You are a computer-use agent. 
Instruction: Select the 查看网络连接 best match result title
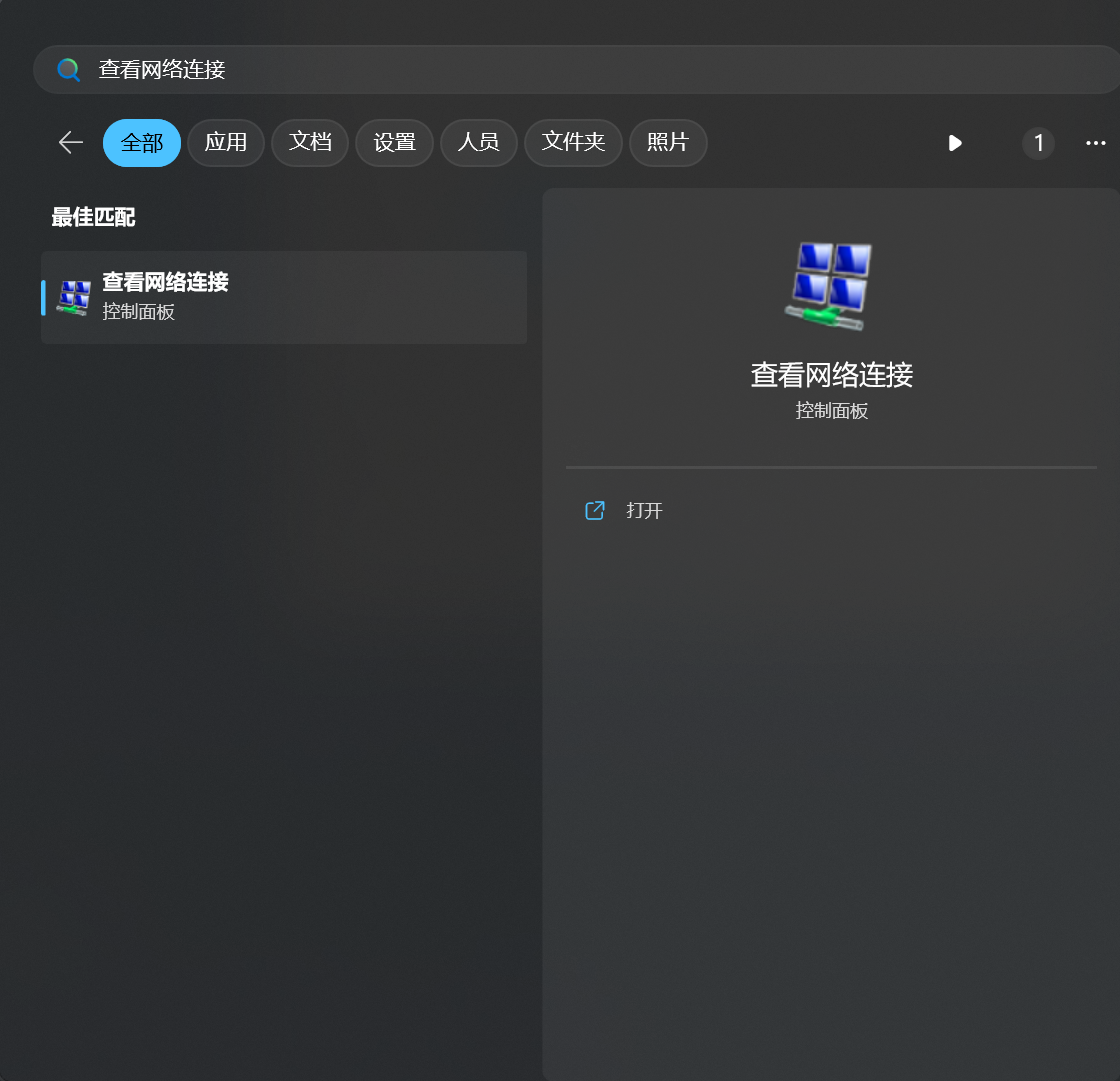click(165, 283)
